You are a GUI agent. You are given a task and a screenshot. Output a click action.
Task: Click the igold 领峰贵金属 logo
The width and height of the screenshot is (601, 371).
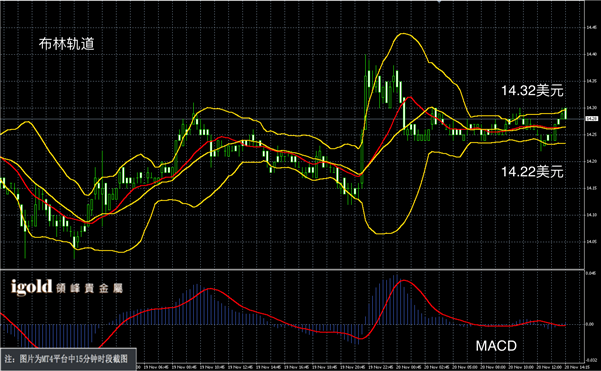(67, 287)
